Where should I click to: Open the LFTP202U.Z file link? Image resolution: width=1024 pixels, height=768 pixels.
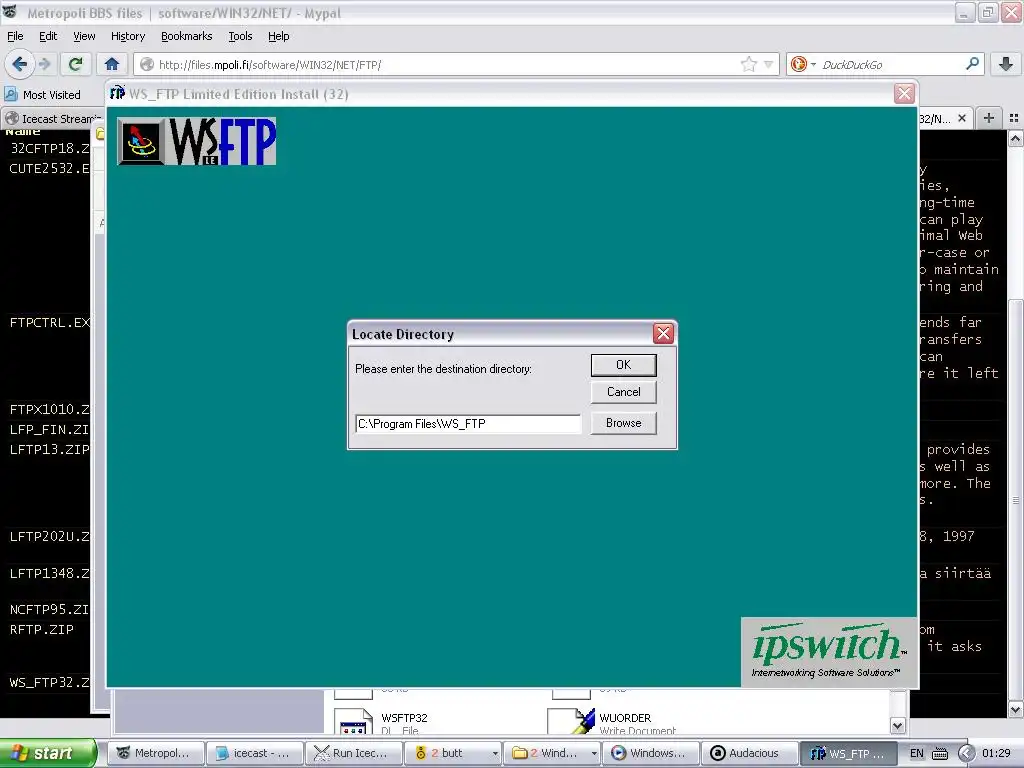pos(49,537)
